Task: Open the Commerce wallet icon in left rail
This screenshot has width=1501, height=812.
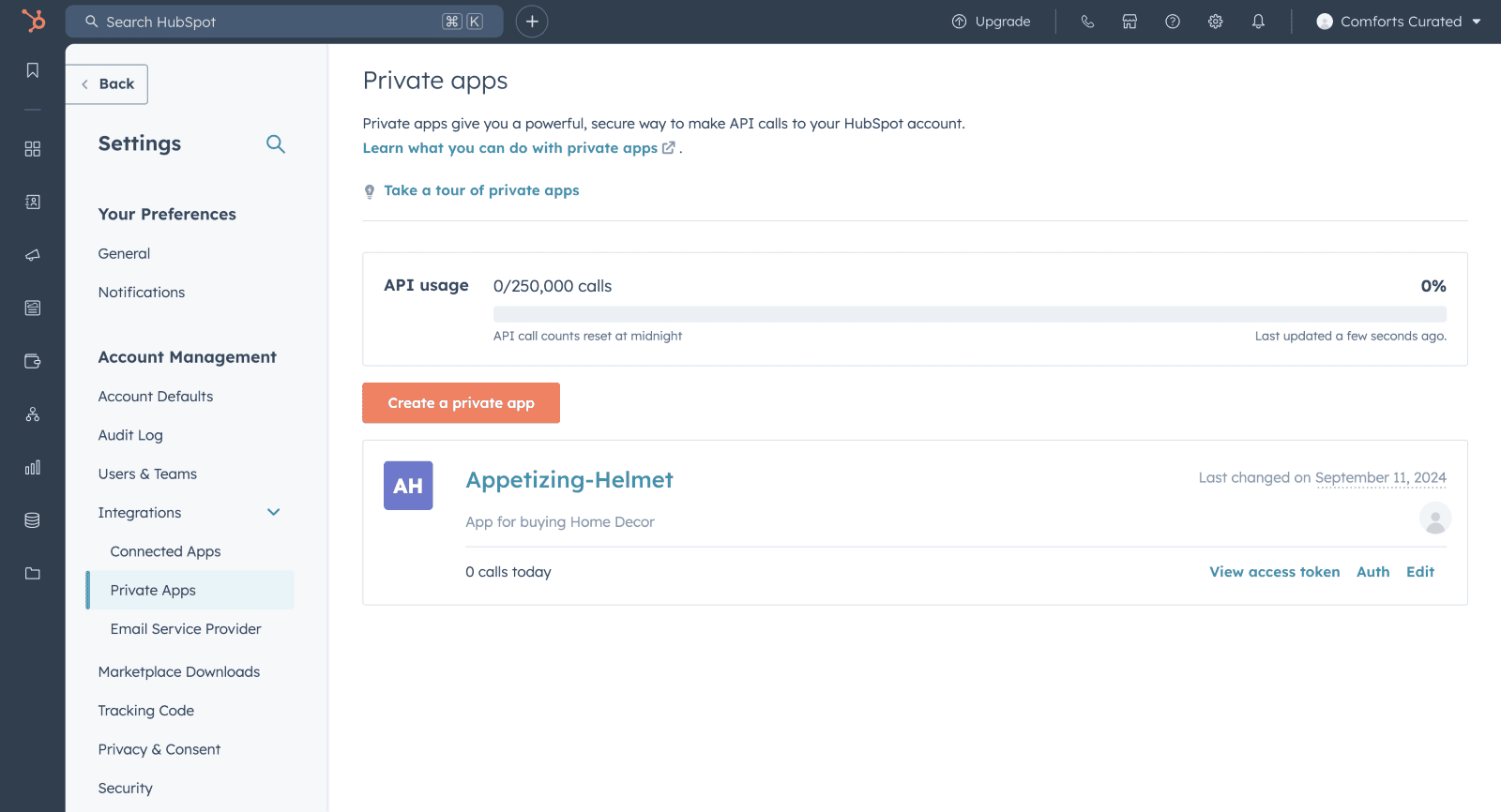Action: pyautogui.click(x=33, y=361)
